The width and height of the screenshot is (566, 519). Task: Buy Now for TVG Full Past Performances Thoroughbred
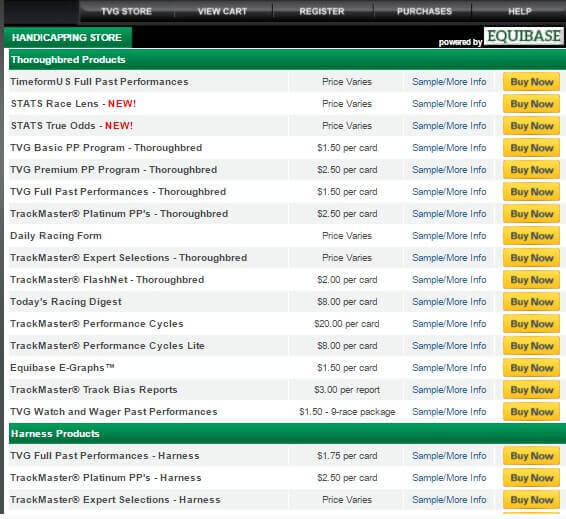531,192
